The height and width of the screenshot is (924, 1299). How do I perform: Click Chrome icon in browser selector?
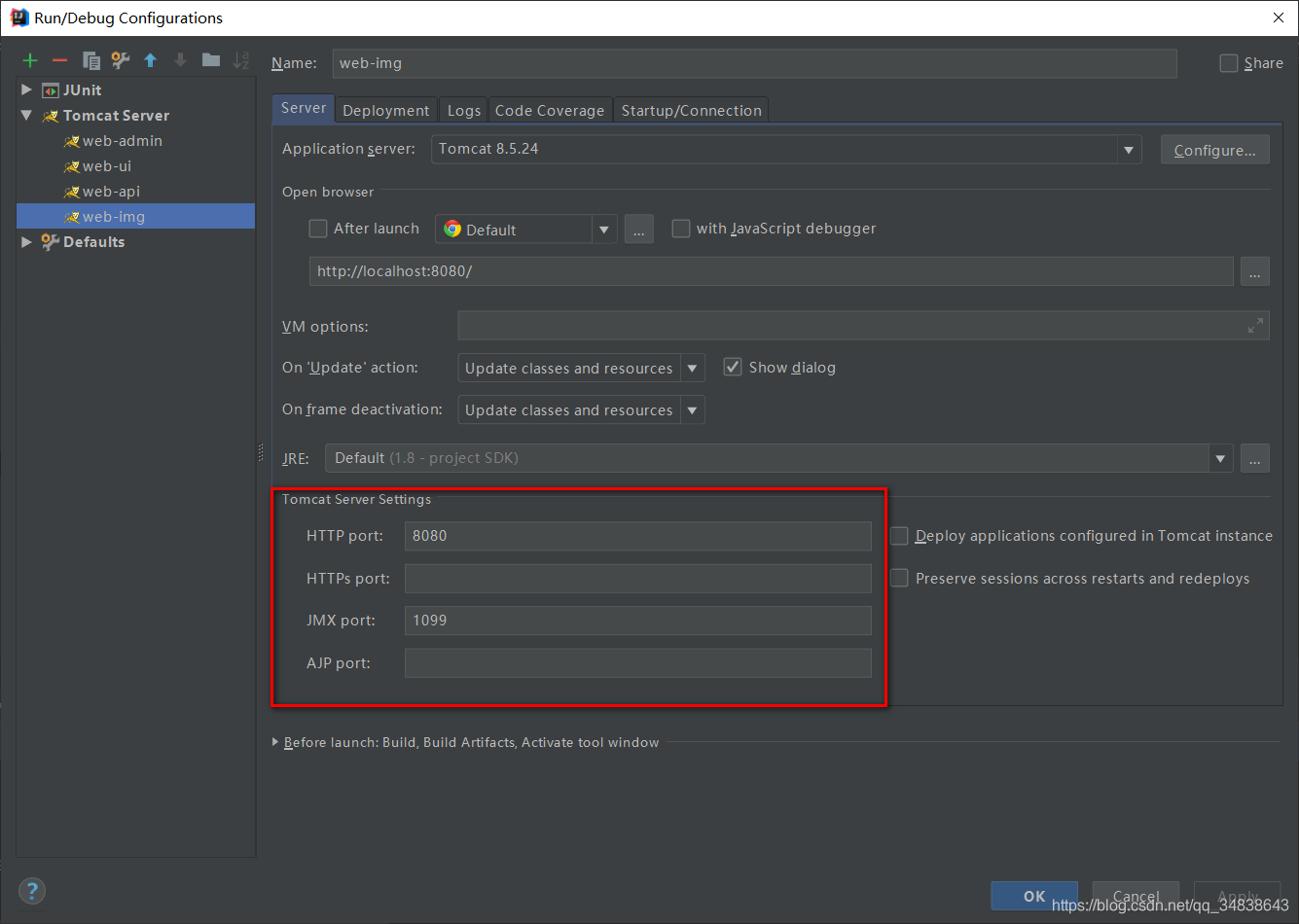click(x=452, y=229)
